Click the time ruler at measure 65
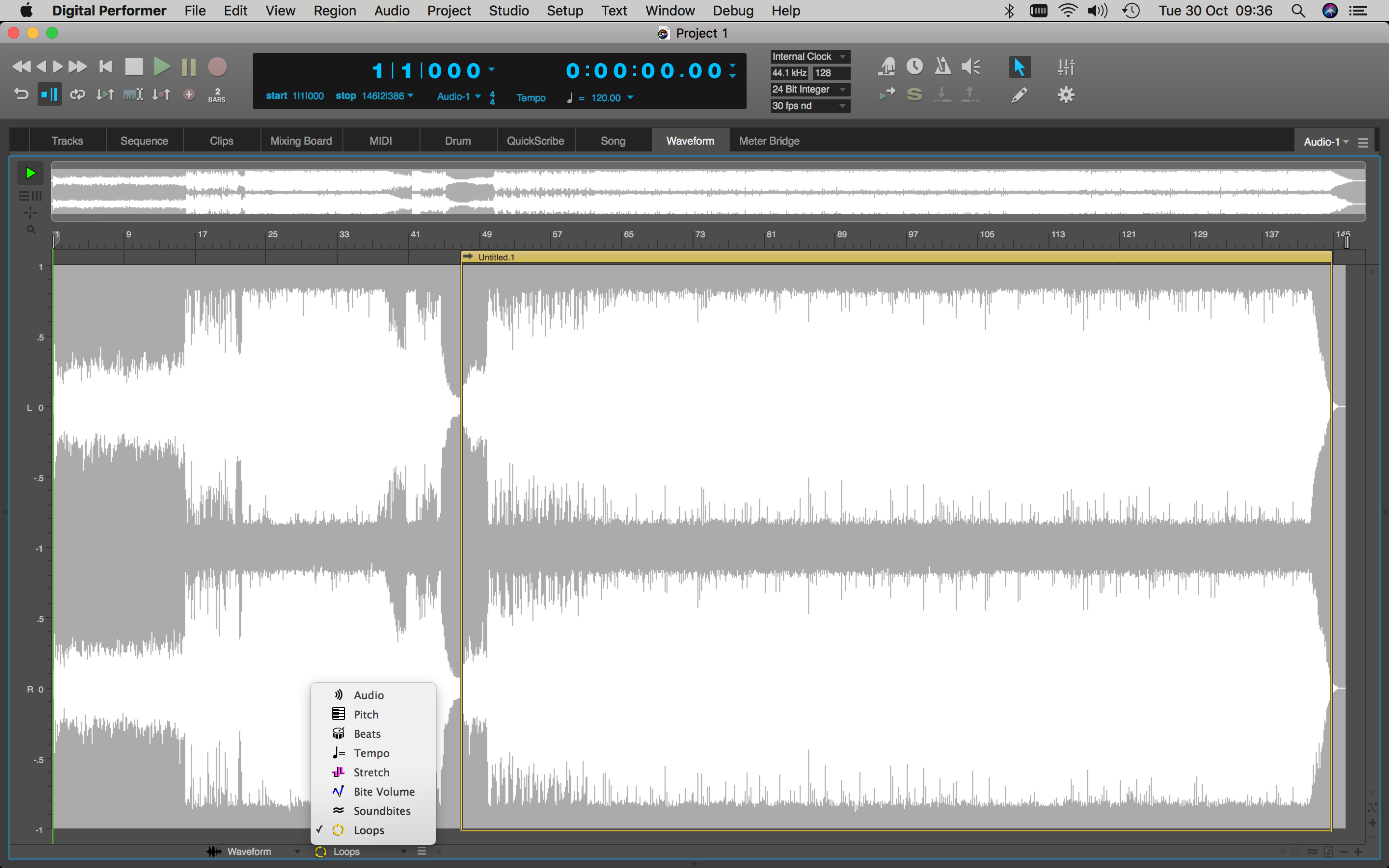1389x868 pixels. [628, 235]
